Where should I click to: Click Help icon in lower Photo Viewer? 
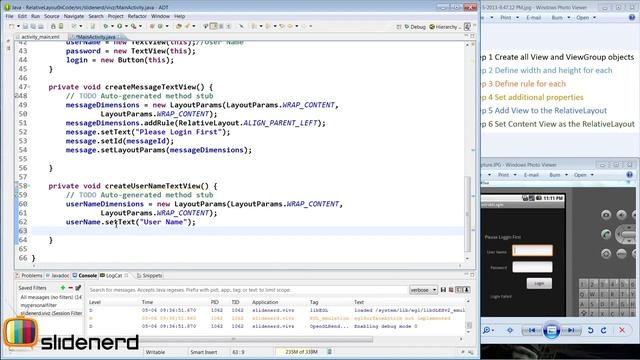[629, 175]
